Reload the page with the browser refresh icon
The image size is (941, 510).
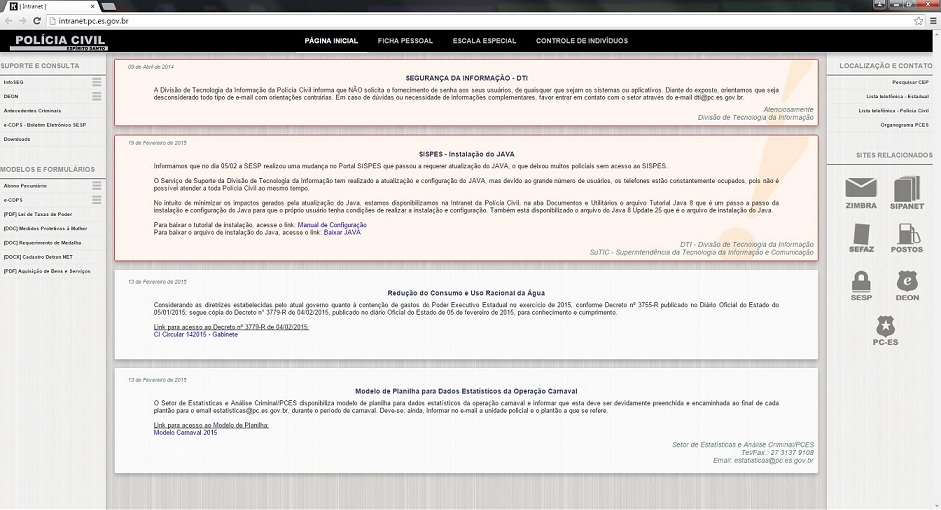pyautogui.click(x=37, y=21)
